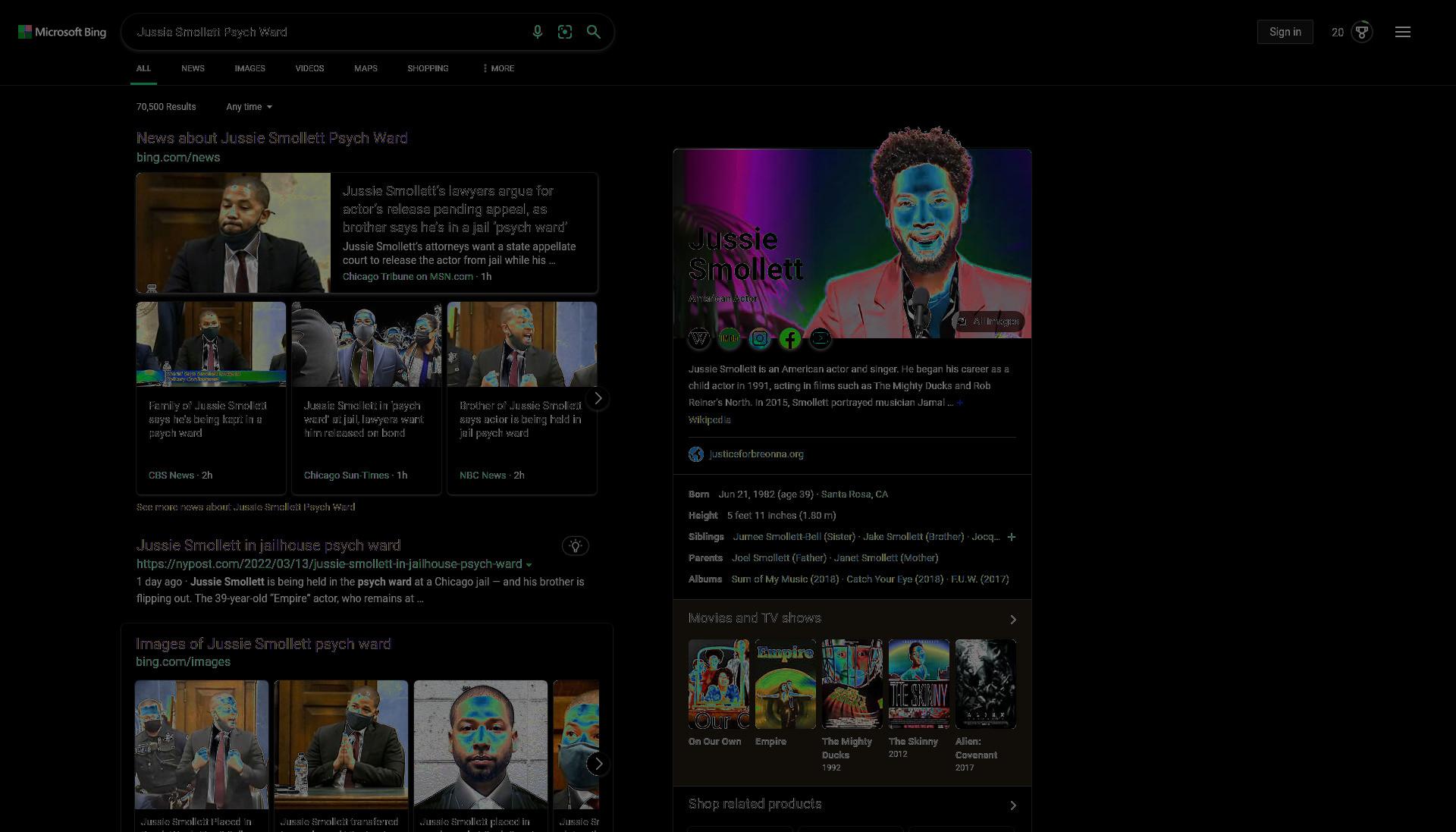
Task: Switch to the MAPS tab
Action: (366, 68)
